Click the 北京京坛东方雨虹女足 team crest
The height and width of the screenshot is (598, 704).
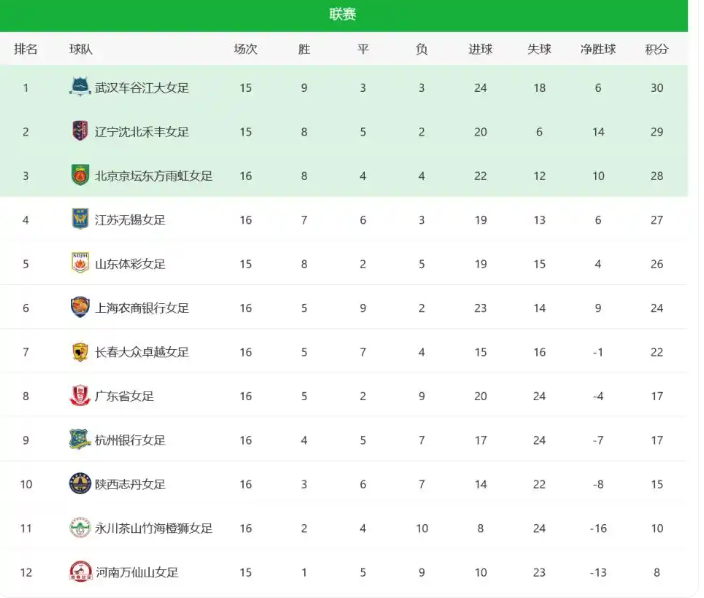79,175
